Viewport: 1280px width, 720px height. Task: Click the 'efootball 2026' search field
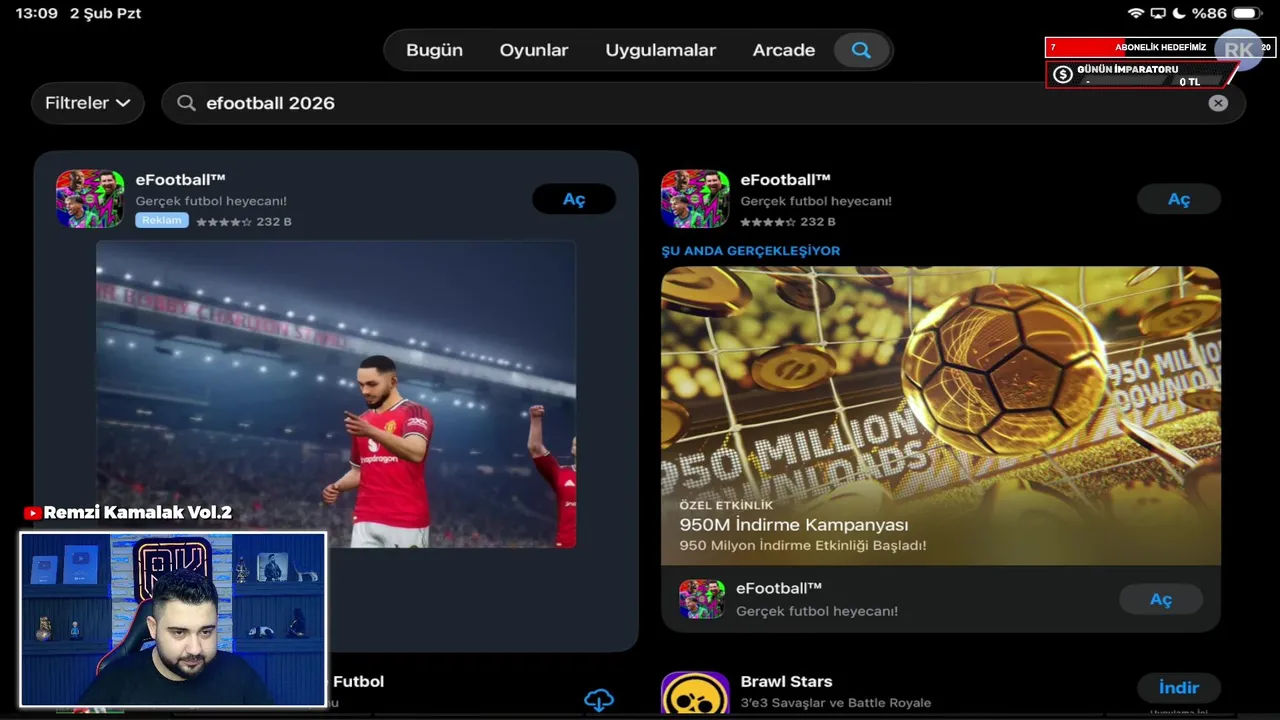point(704,103)
